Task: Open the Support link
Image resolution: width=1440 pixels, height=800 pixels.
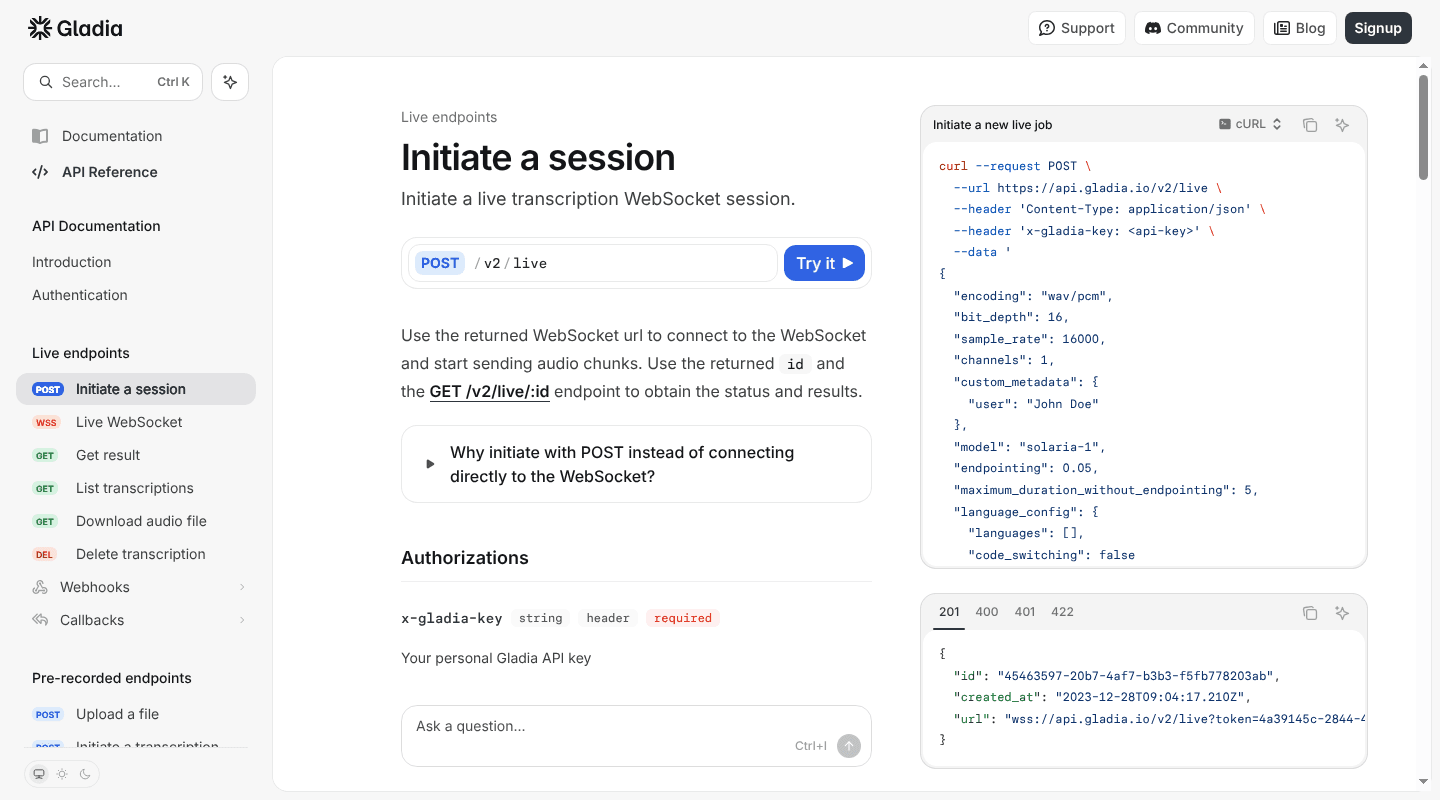Action: click(1077, 28)
